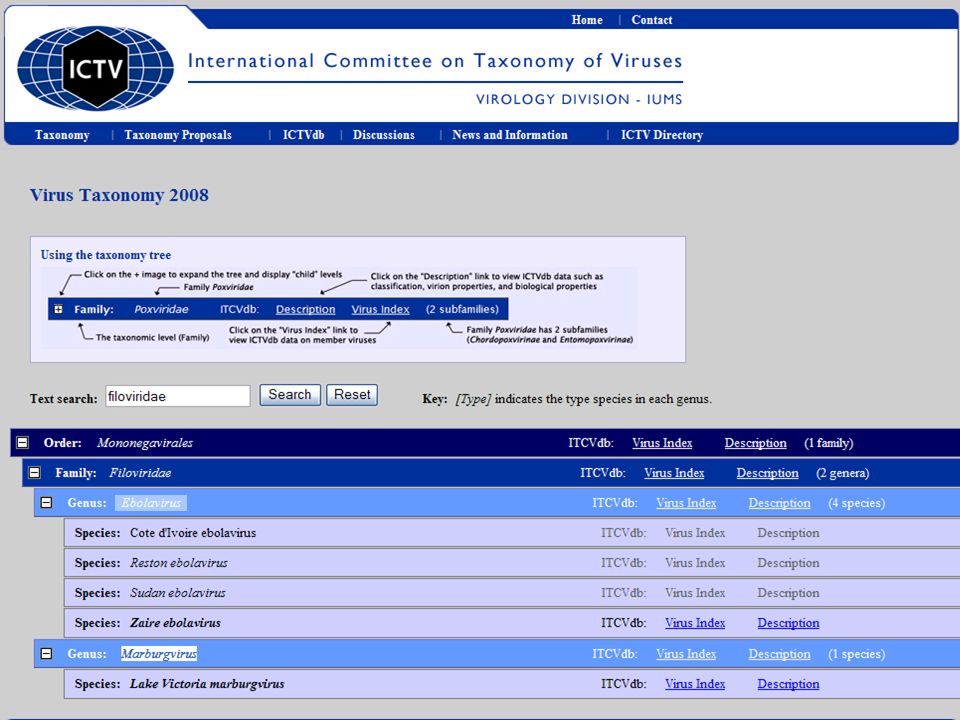This screenshot has height=720, width=960.
Task: Open the Contact link
Action: [651, 20]
